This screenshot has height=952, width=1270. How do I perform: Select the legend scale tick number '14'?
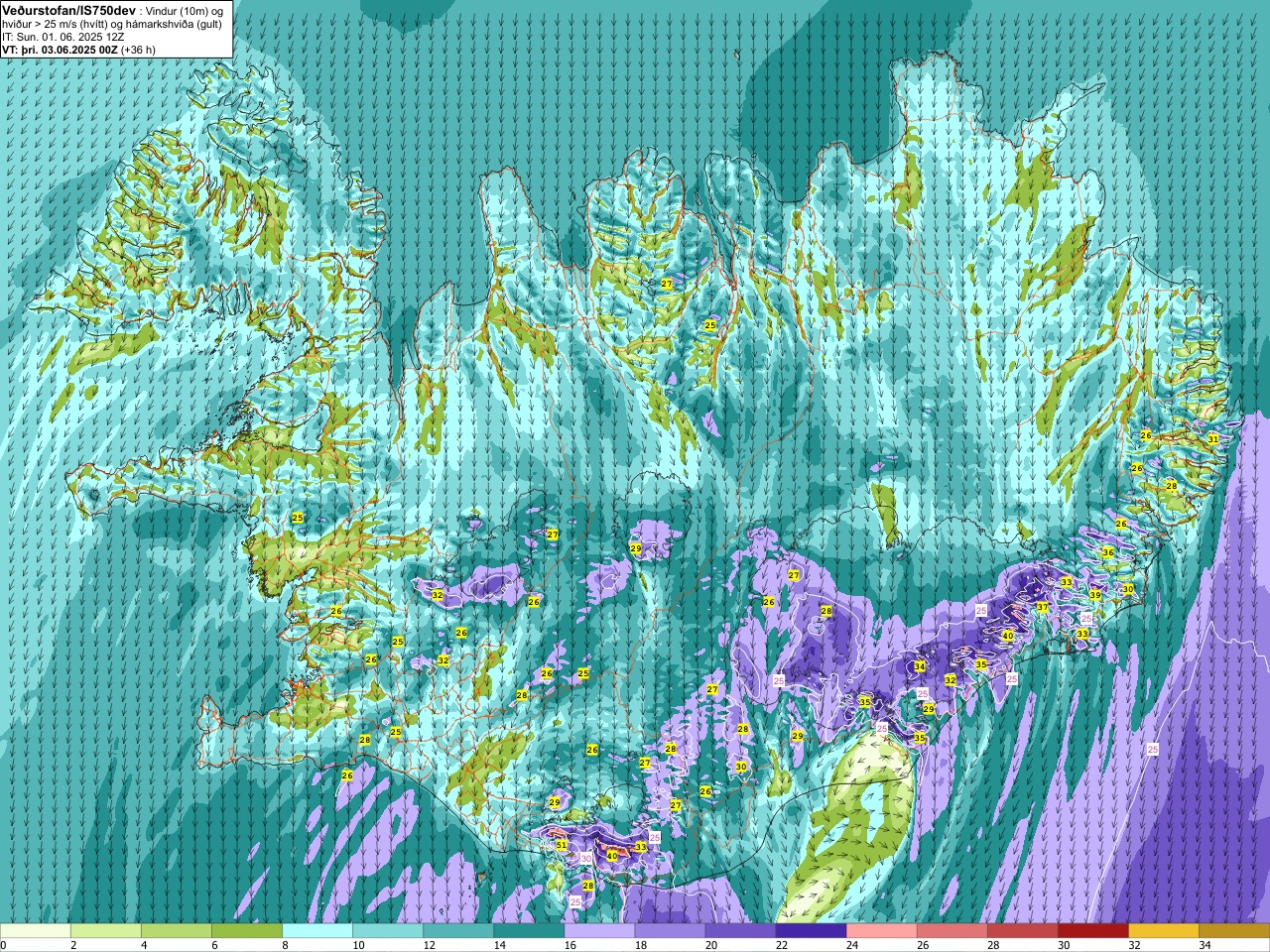click(x=498, y=945)
